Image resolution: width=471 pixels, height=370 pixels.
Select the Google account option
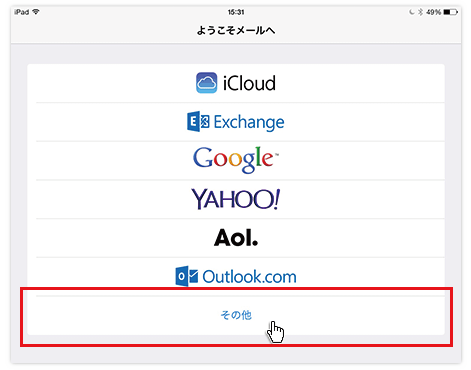click(x=236, y=161)
